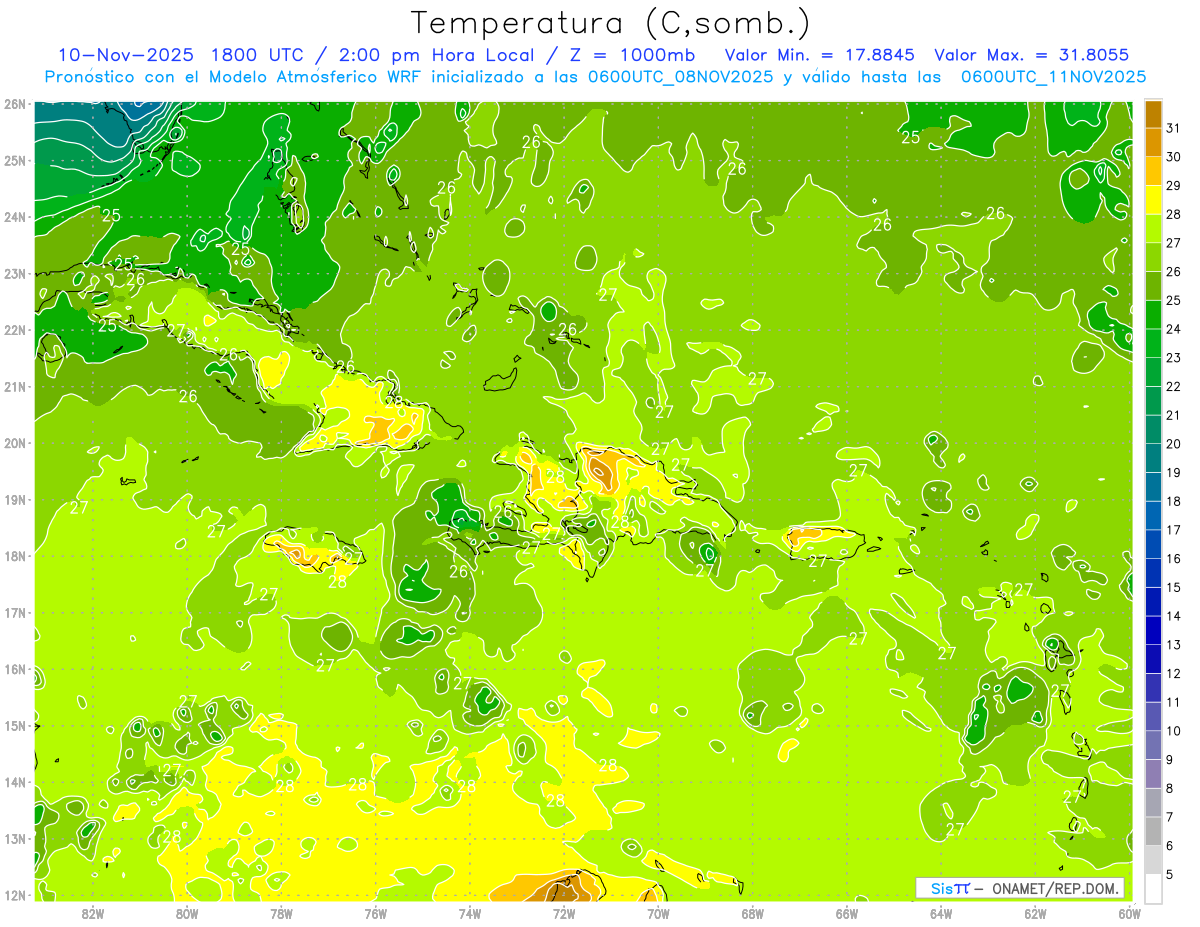Viewport: 1200px width, 927px height.
Task: Click the dark orange color band above 31
Action: point(1153,114)
